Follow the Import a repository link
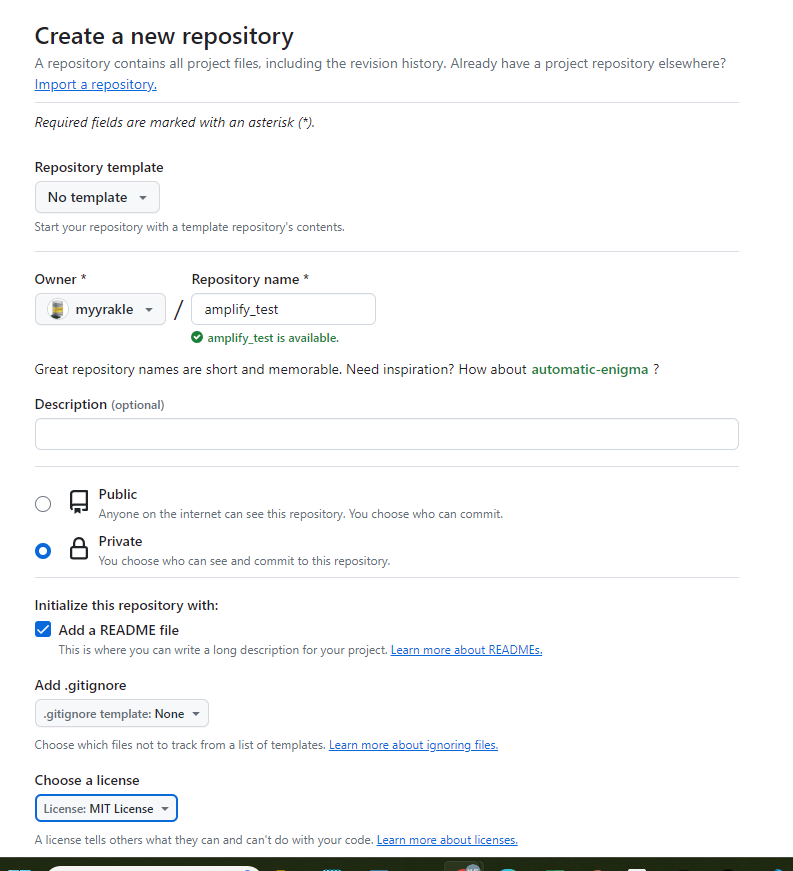The image size is (793, 871). [x=96, y=84]
